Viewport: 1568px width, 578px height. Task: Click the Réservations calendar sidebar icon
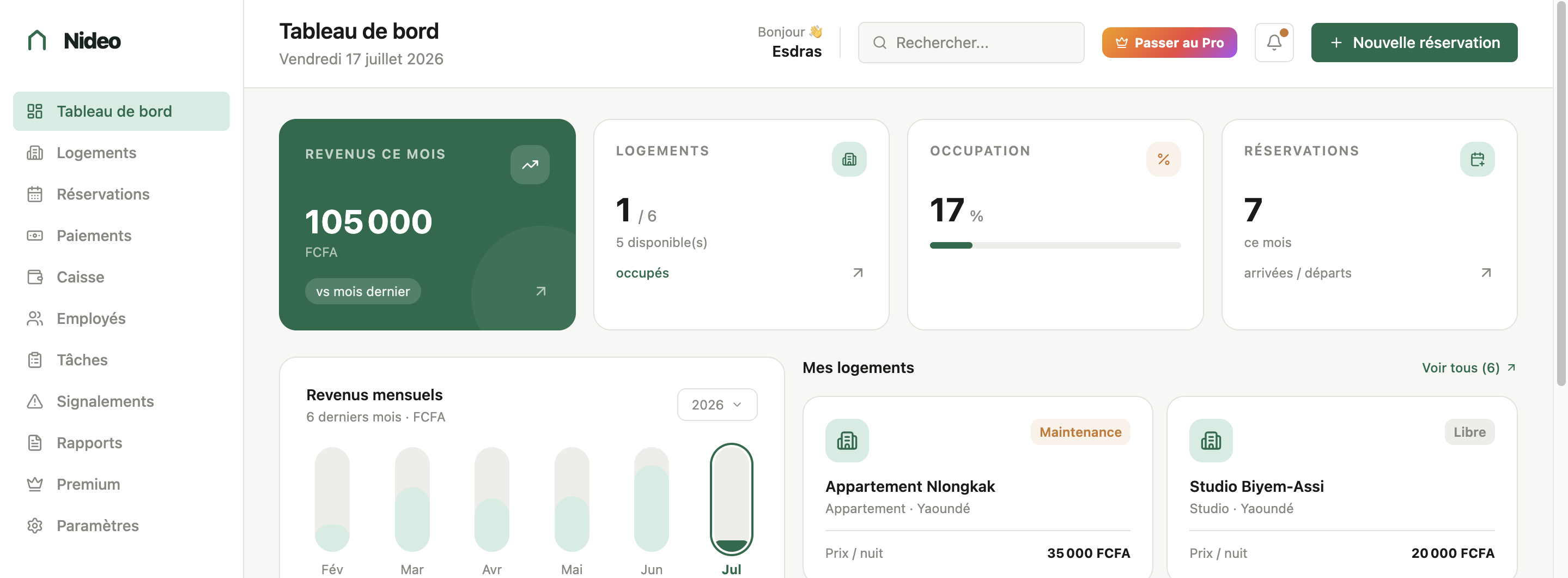(x=35, y=194)
